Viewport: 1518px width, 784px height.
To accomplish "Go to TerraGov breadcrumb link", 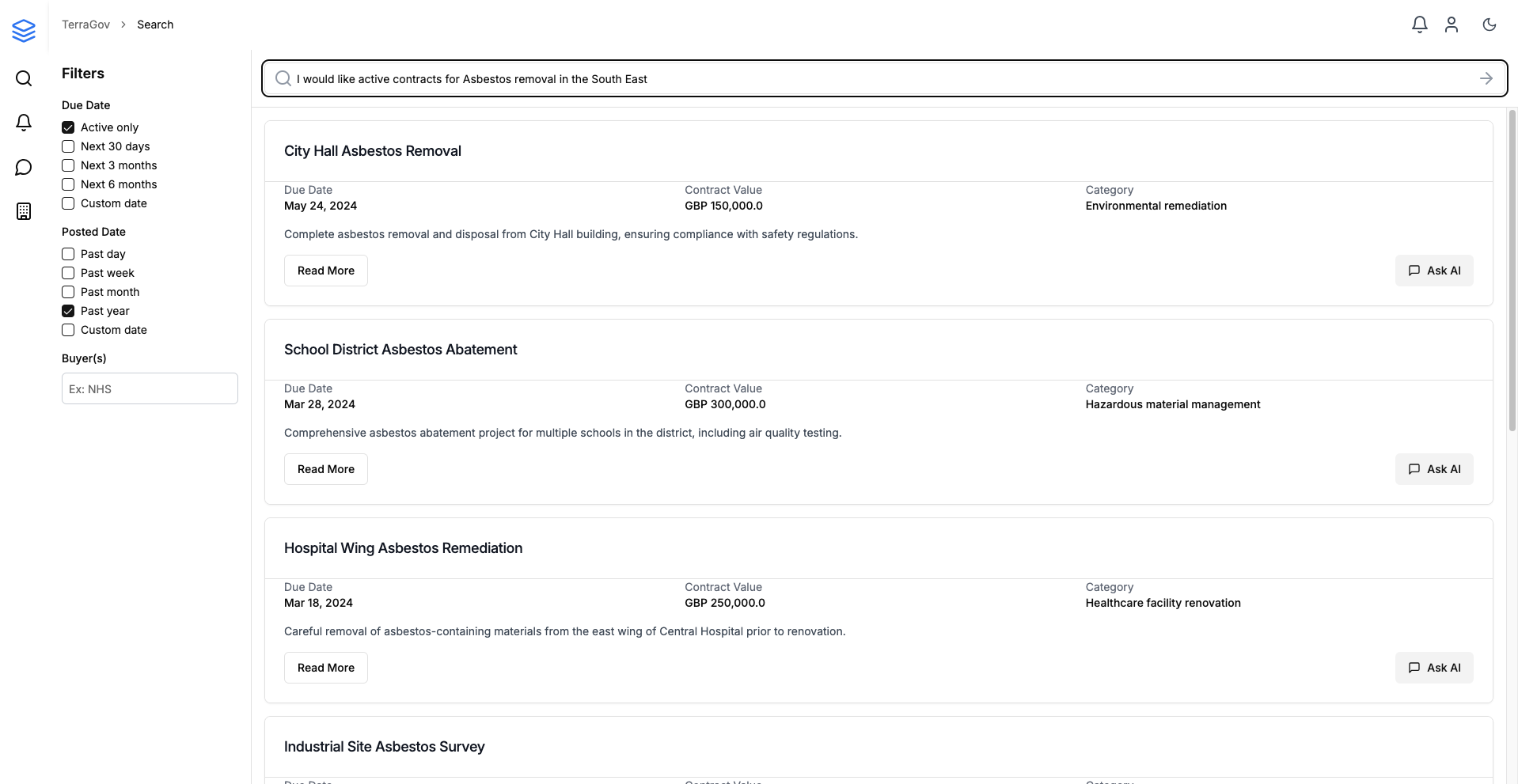I will pyautogui.click(x=85, y=25).
